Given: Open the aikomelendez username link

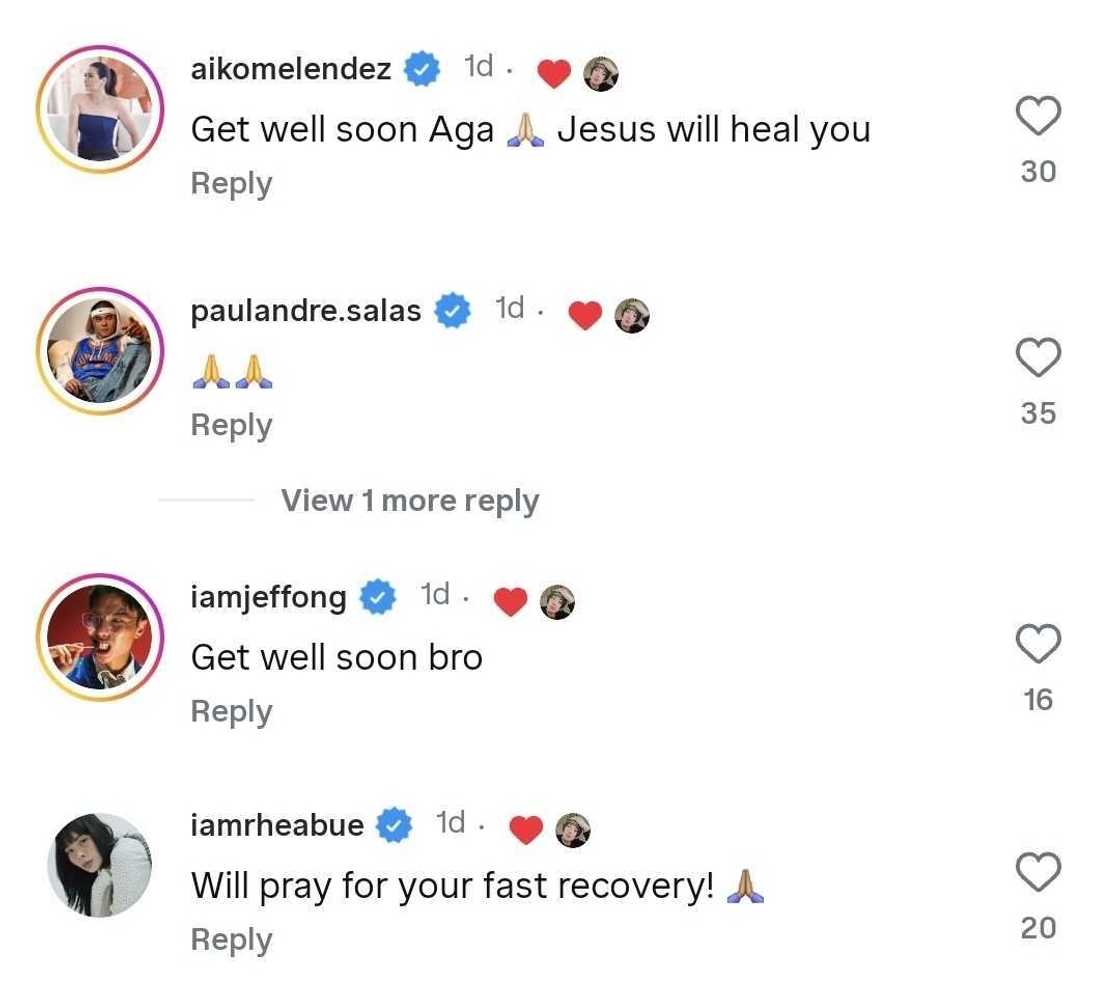Looking at the screenshot, I should [290, 70].
